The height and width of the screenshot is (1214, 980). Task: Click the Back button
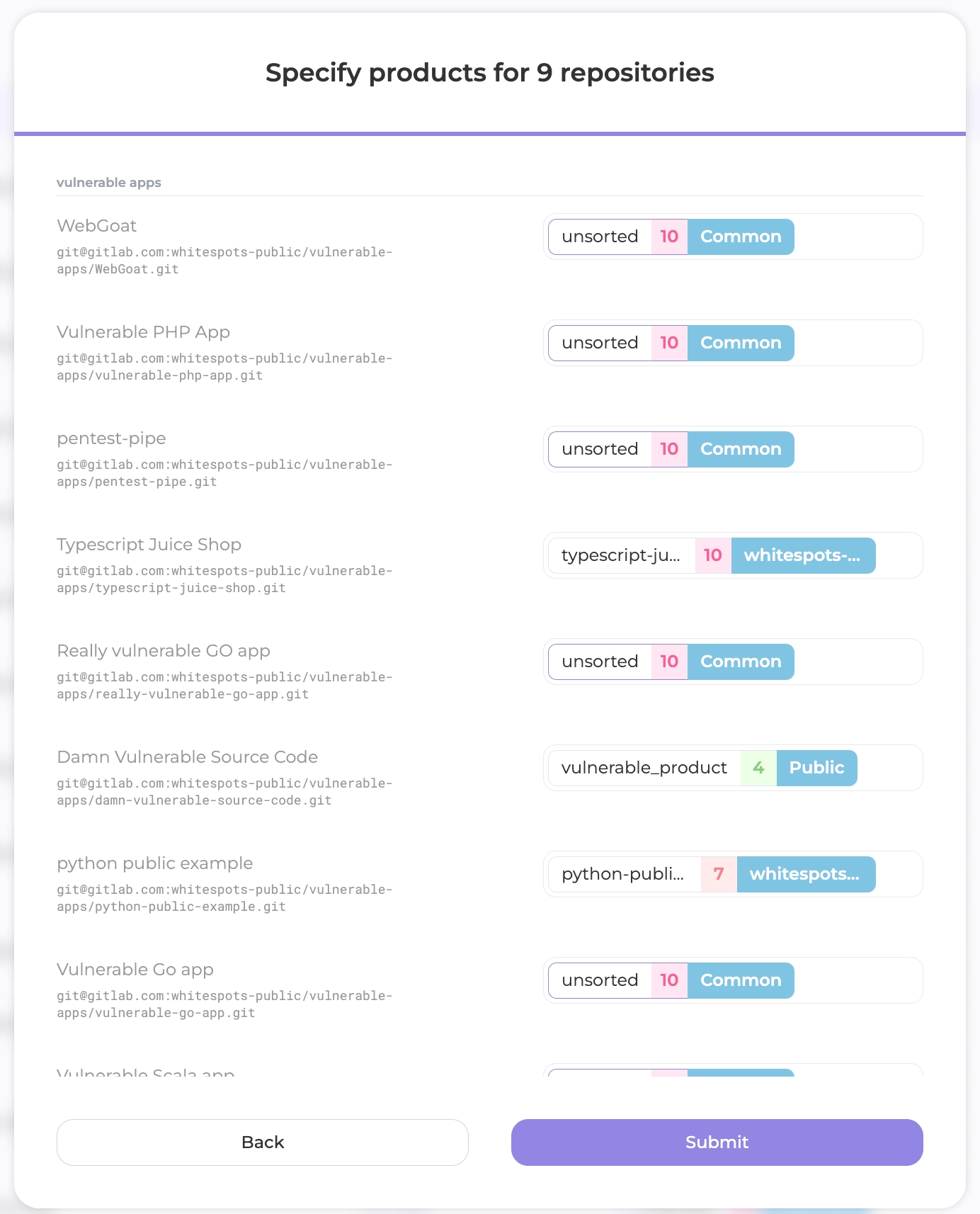click(262, 1142)
